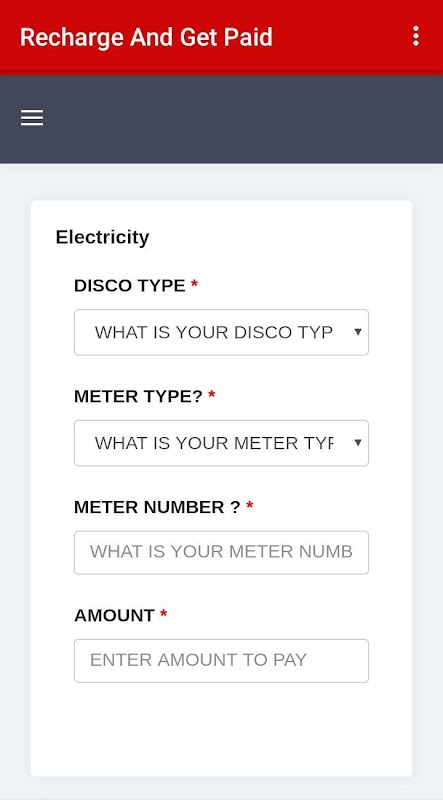Viewport: 443px width, 800px height.
Task: Click the red asterisk beside METER NUMBER
Action: [250, 505]
